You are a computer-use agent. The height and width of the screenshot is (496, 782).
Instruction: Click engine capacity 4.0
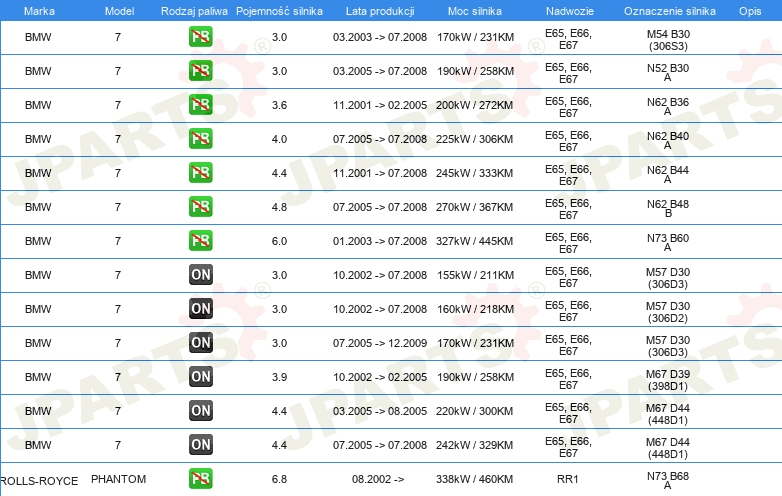tap(279, 139)
